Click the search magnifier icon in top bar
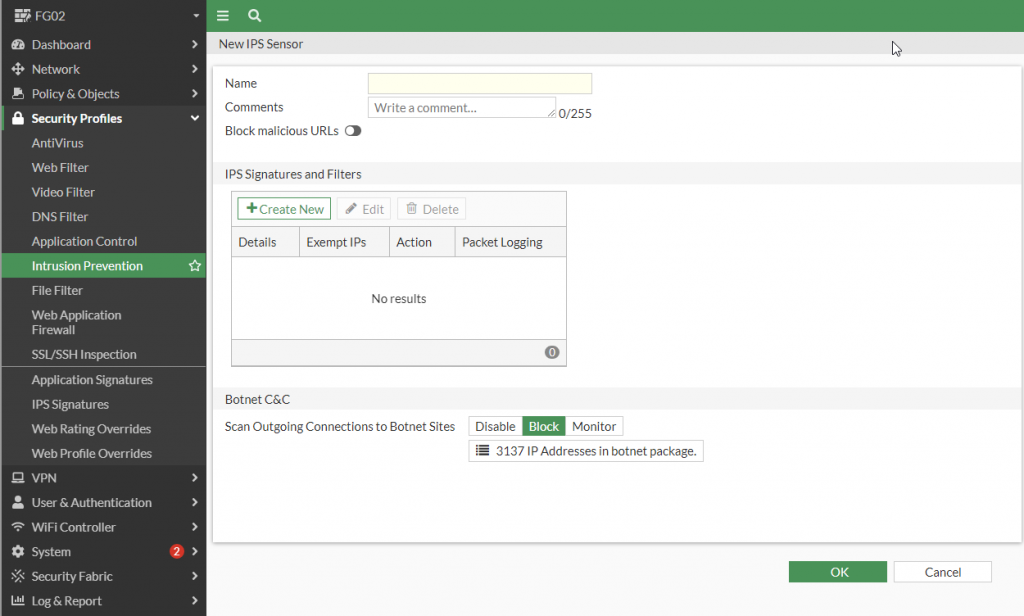This screenshot has width=1024, height=616. coord(254,16)
